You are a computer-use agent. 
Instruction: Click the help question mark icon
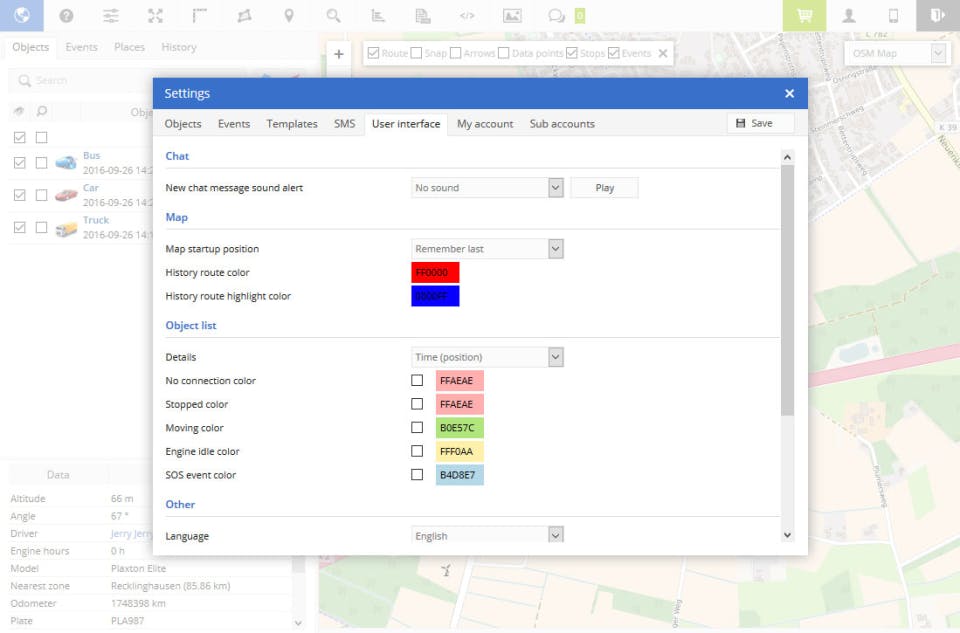(66, 15)
